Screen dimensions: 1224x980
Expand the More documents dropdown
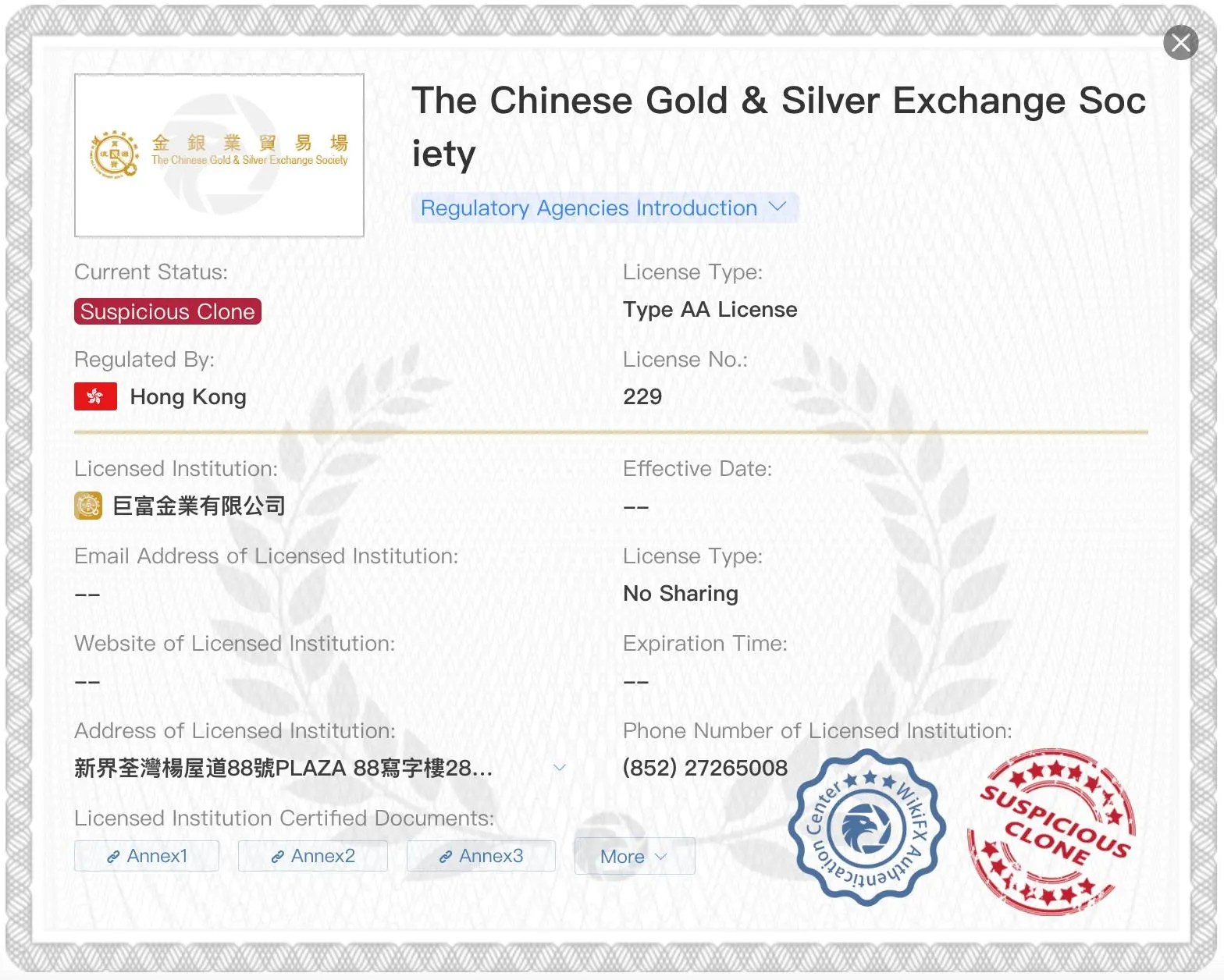635,856
